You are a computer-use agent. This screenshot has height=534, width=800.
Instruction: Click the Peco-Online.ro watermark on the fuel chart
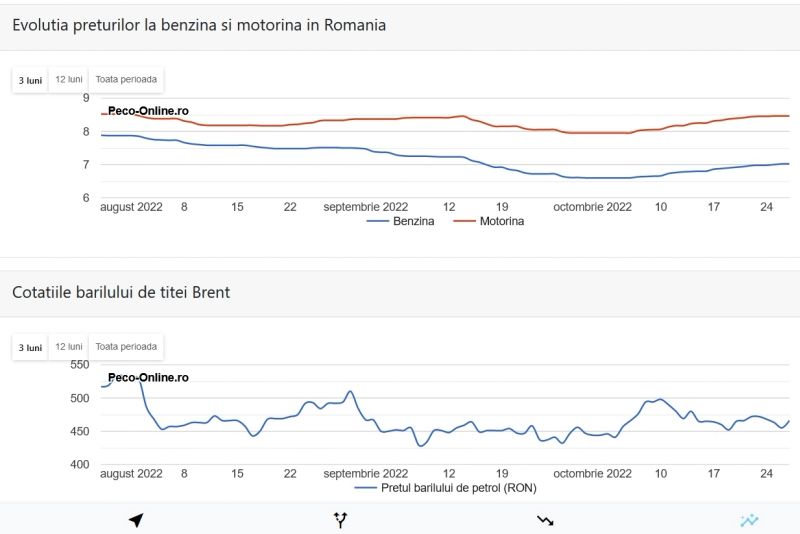click(x=148, y=112)
